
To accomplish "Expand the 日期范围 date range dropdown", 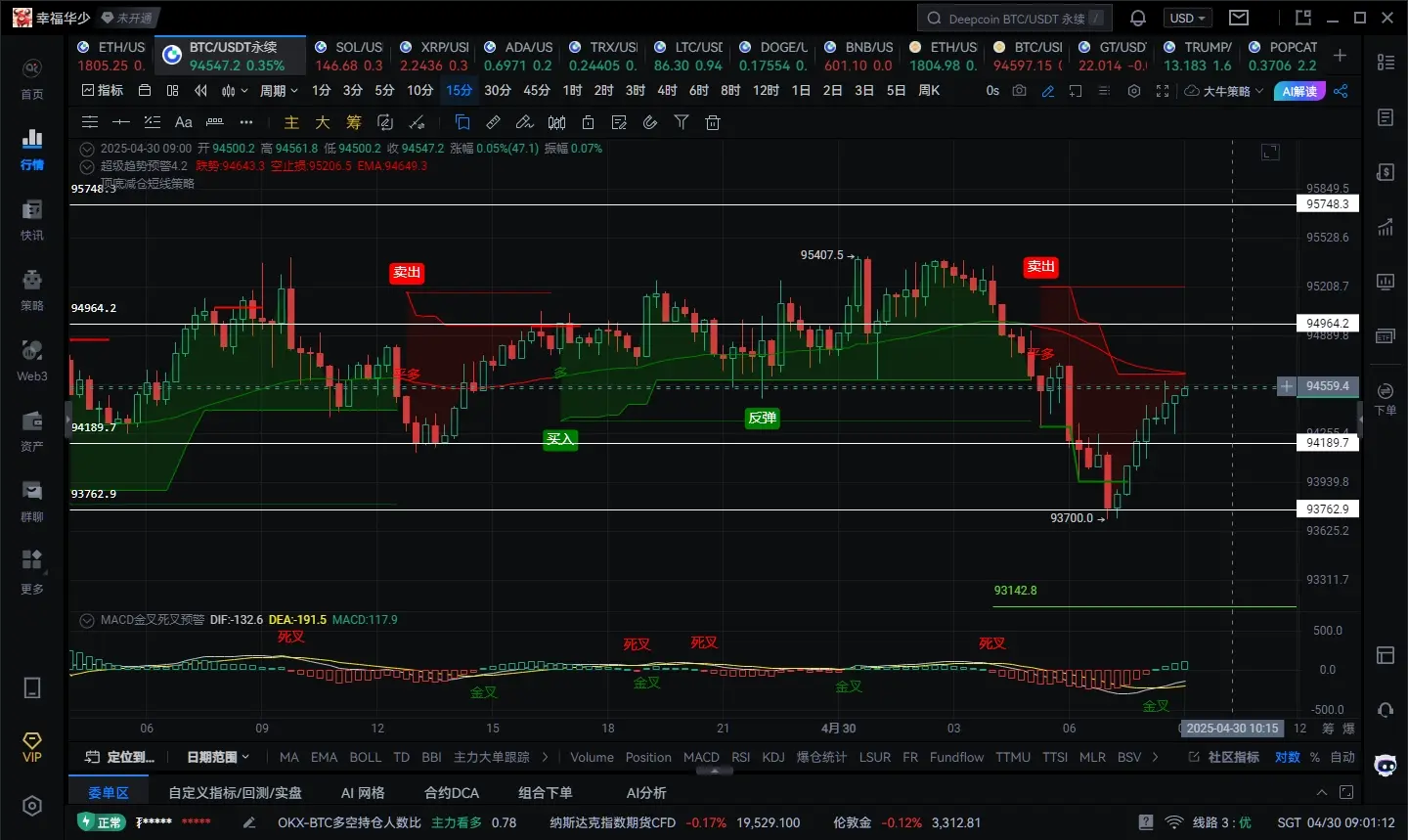I will [218, 757].
